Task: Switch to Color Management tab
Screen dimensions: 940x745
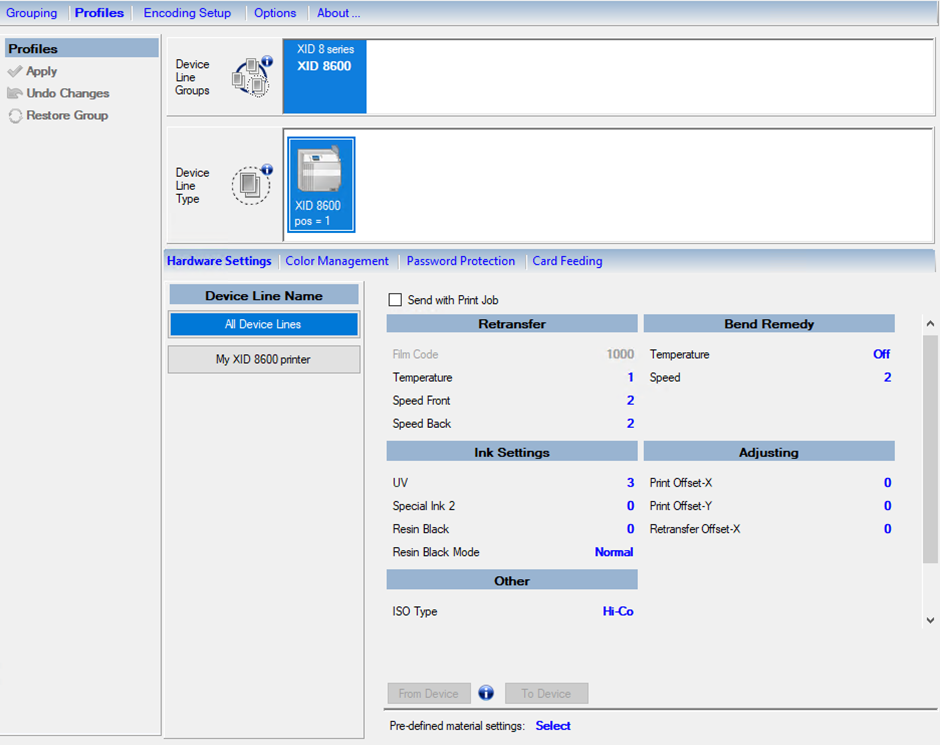Action: coord(337,261)
